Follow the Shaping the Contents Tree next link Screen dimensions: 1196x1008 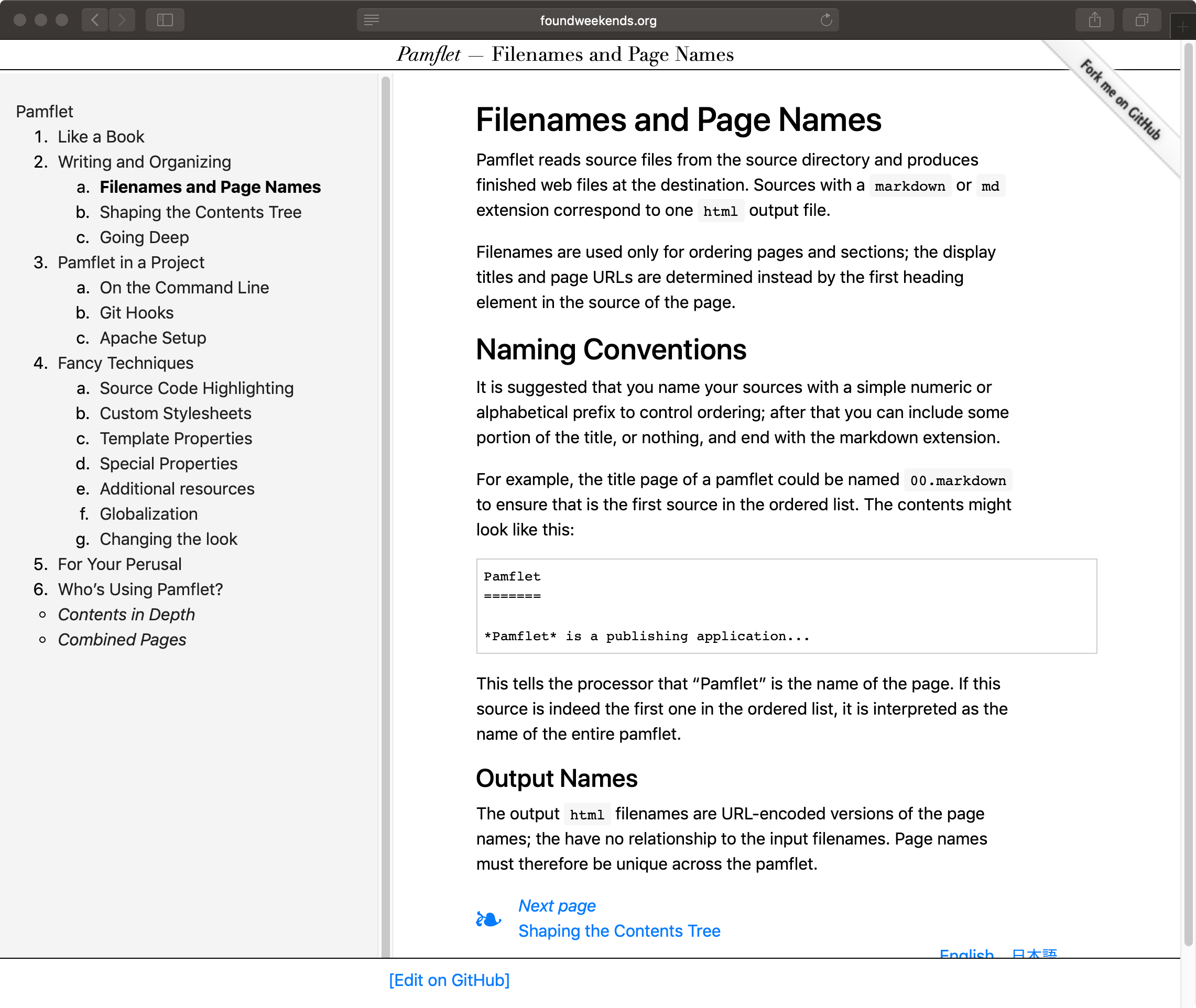[x=619, y=931]
